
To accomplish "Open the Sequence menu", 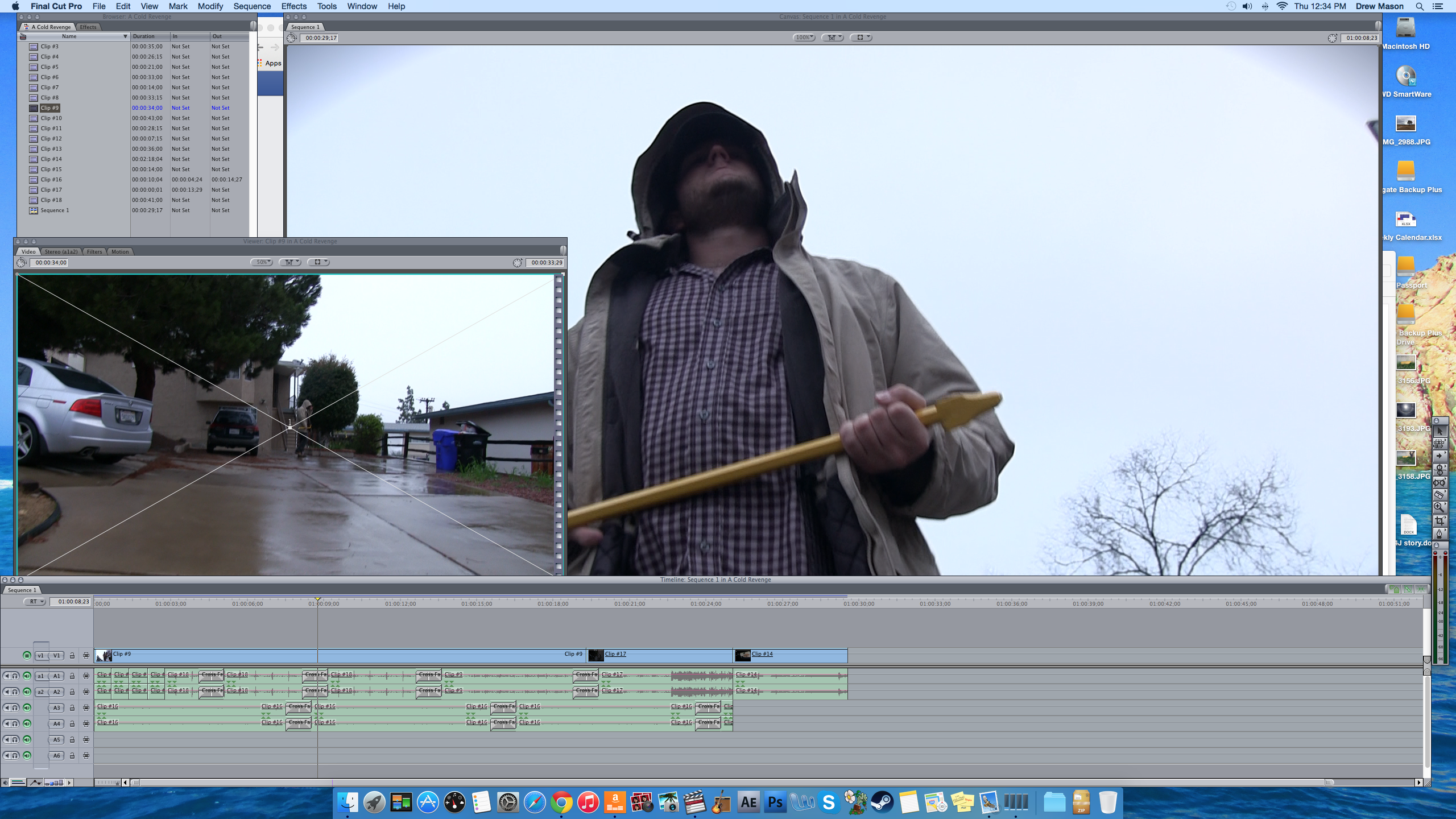I will tap(252, 6).
